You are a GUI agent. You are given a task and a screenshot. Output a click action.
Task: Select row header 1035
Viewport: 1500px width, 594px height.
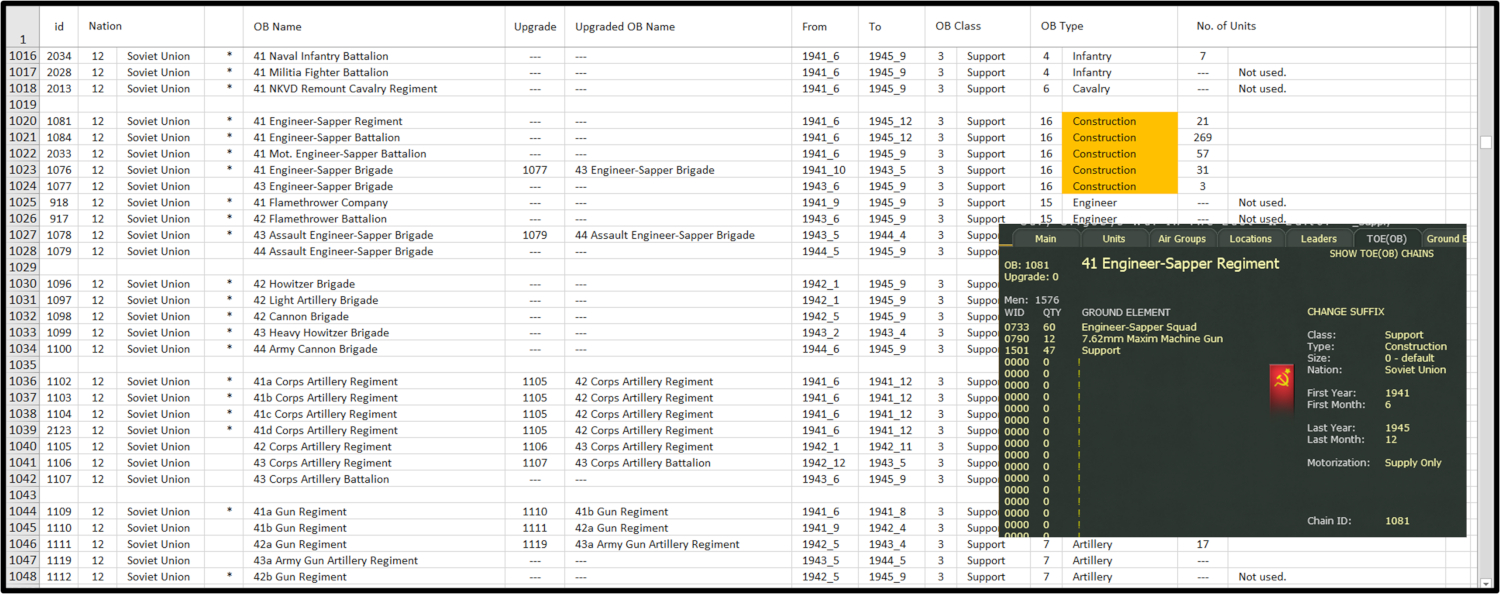point(22,365)
